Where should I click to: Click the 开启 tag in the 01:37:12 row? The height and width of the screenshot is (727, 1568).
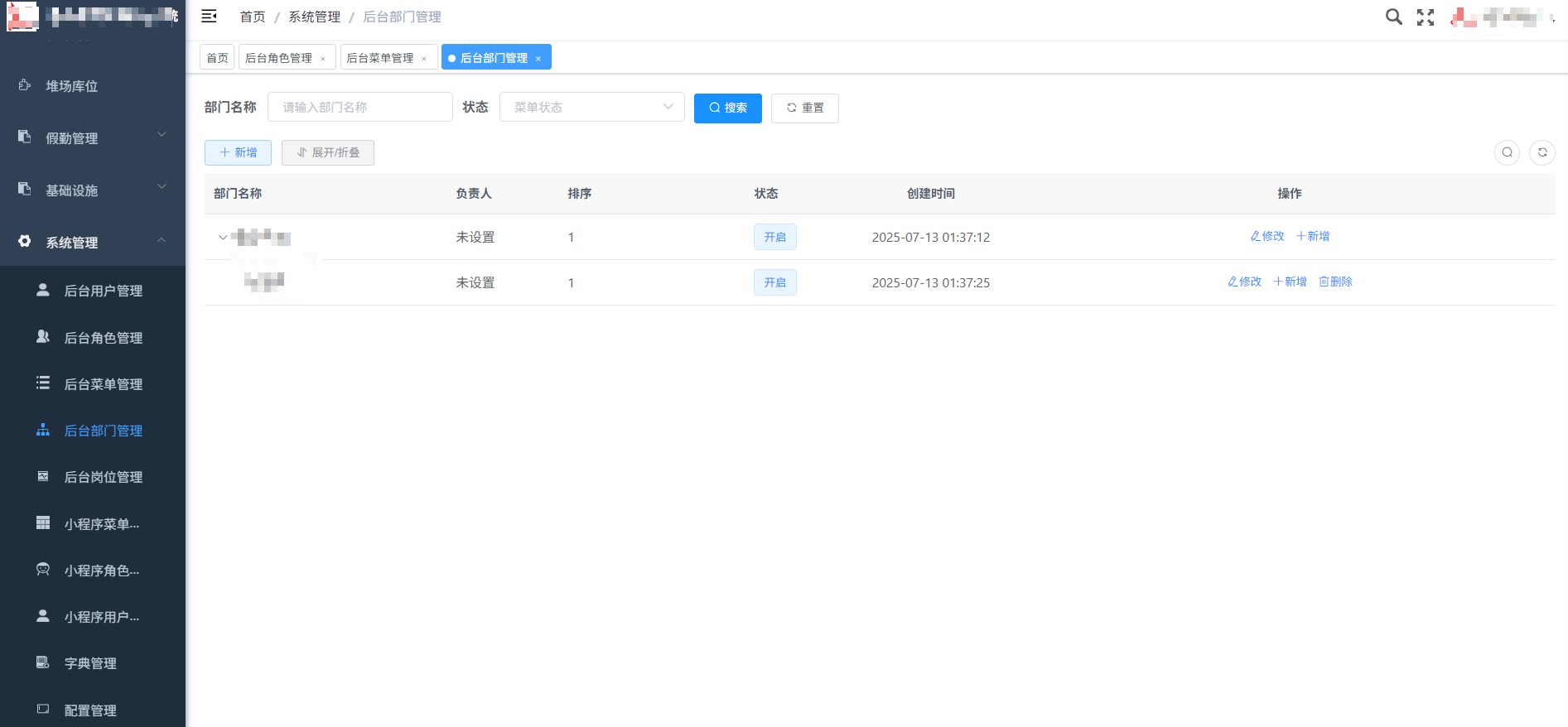coord(775,237)
